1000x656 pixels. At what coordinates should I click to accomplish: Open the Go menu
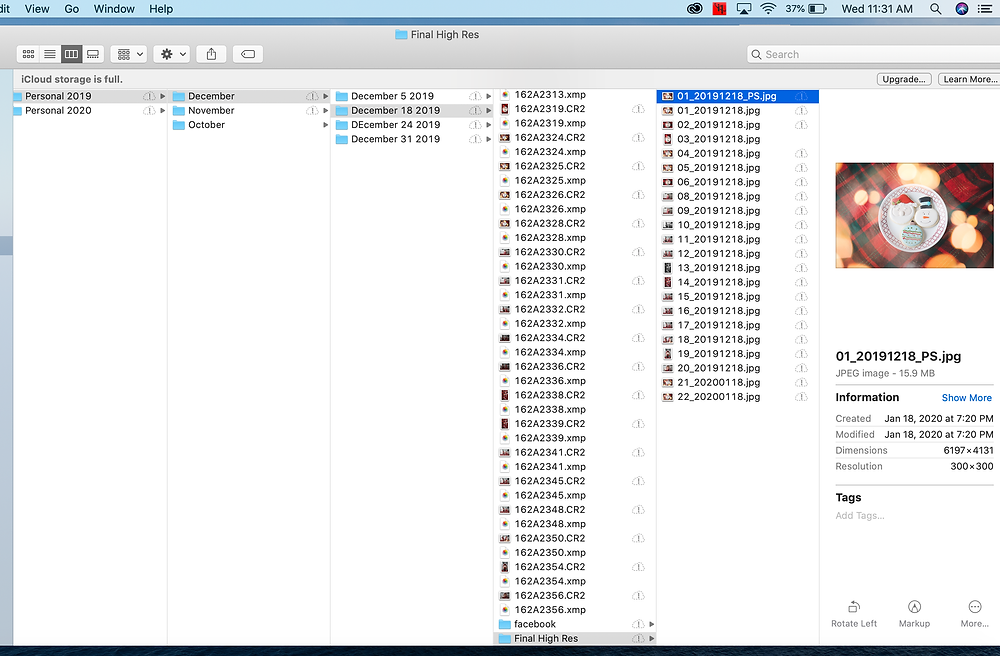(x=71, y=9)
